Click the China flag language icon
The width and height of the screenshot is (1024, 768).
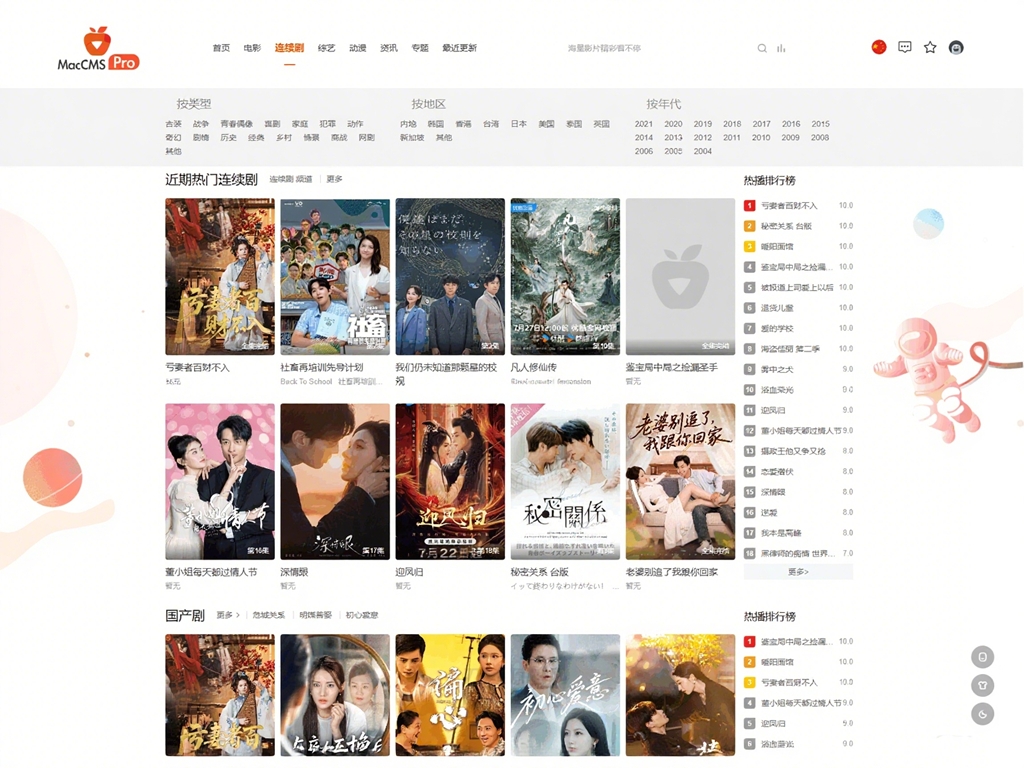coord(878,46)
